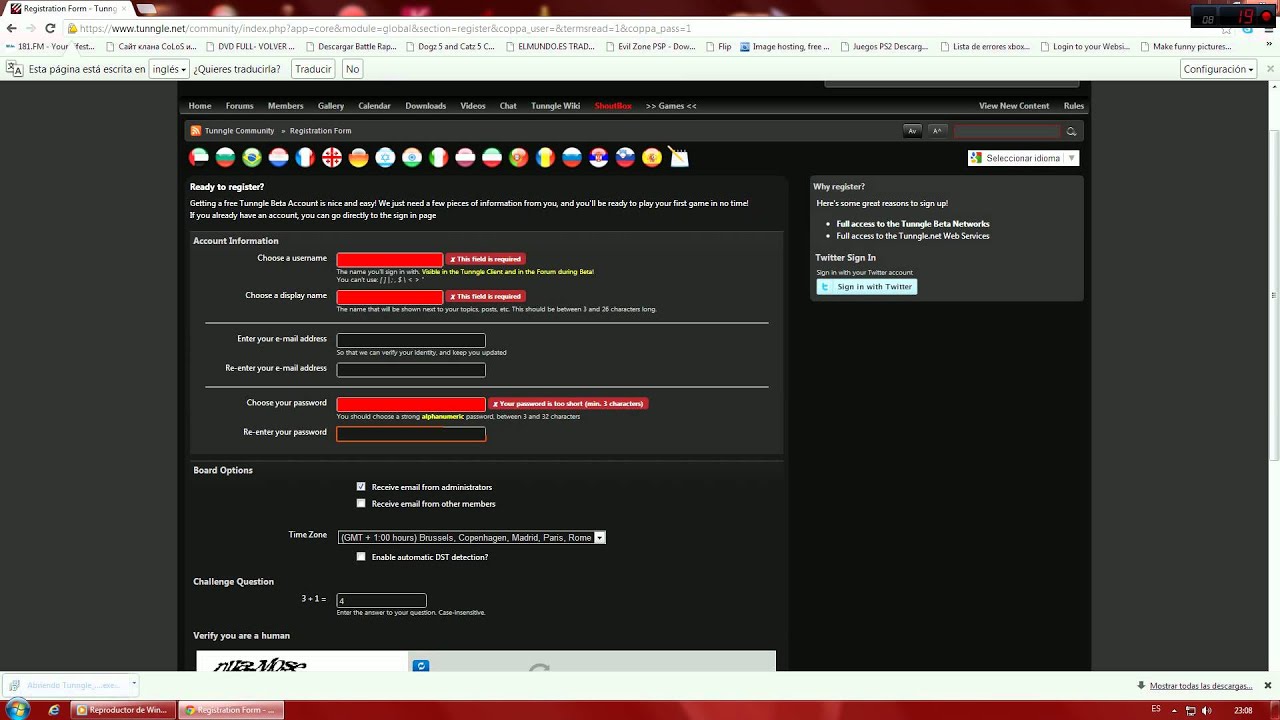Close the downloads bar

pyautogui.click(x=1267, y=685)
